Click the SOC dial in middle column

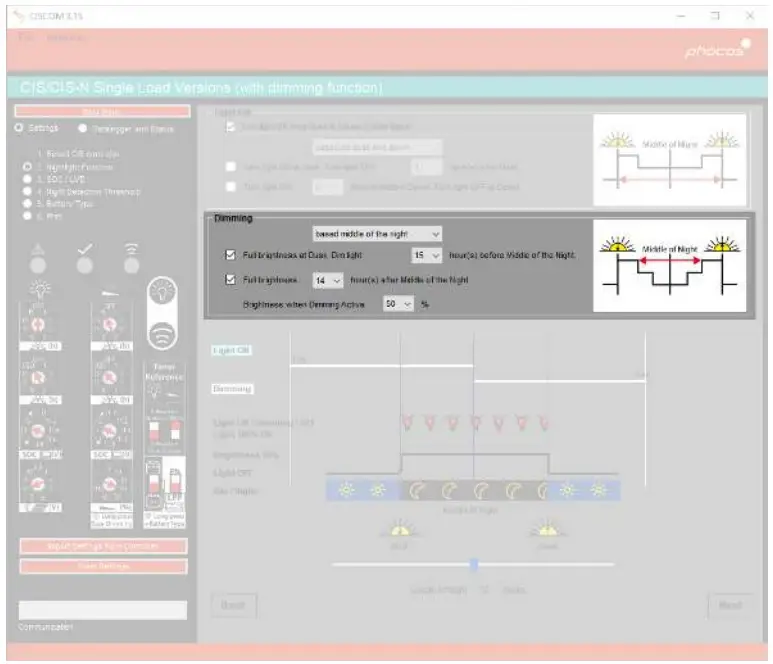109,431
